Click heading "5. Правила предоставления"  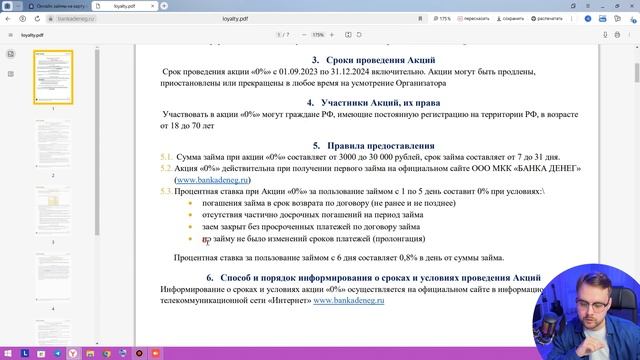tap(373, 146)
